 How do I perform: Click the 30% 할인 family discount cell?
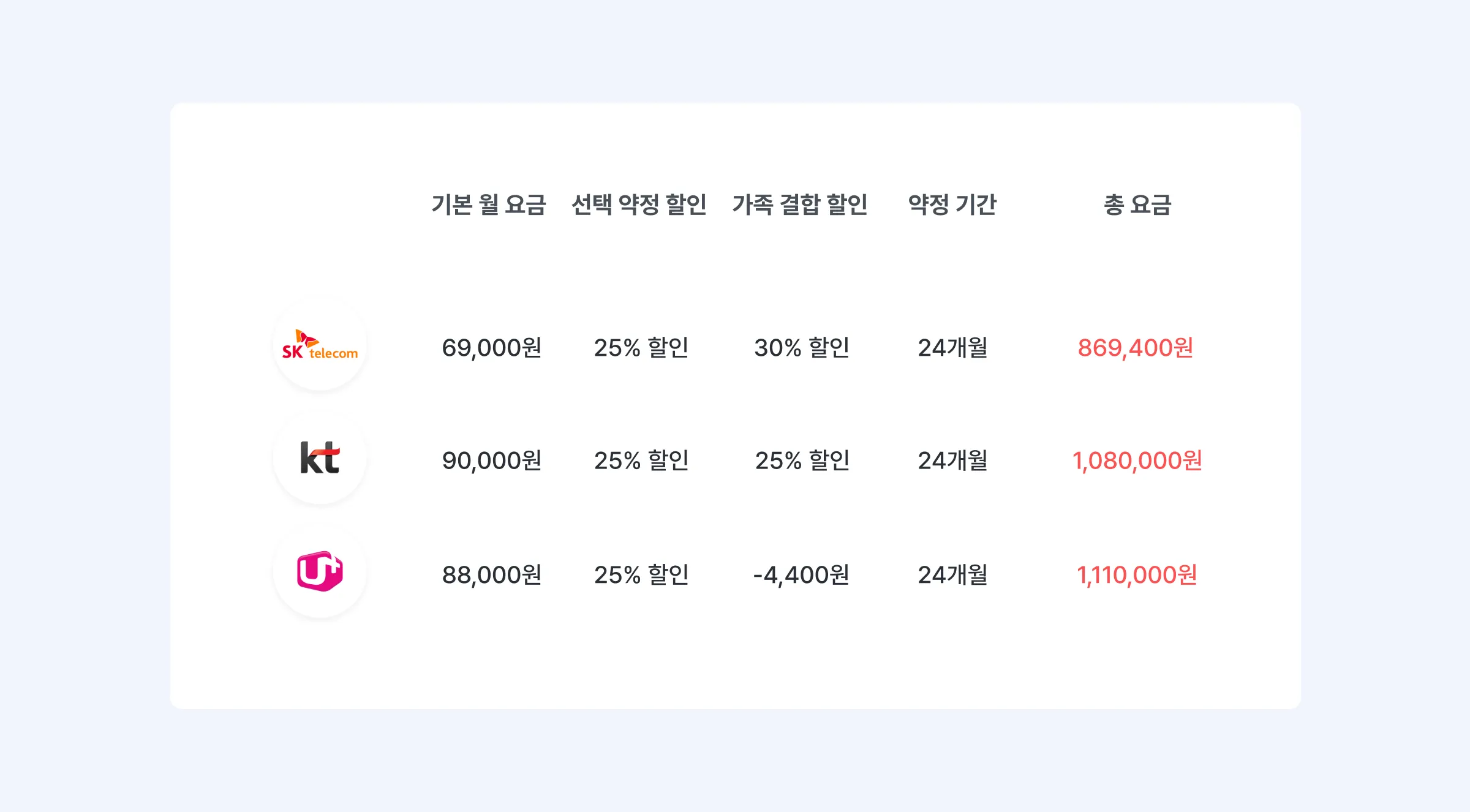tap(802, 348)
